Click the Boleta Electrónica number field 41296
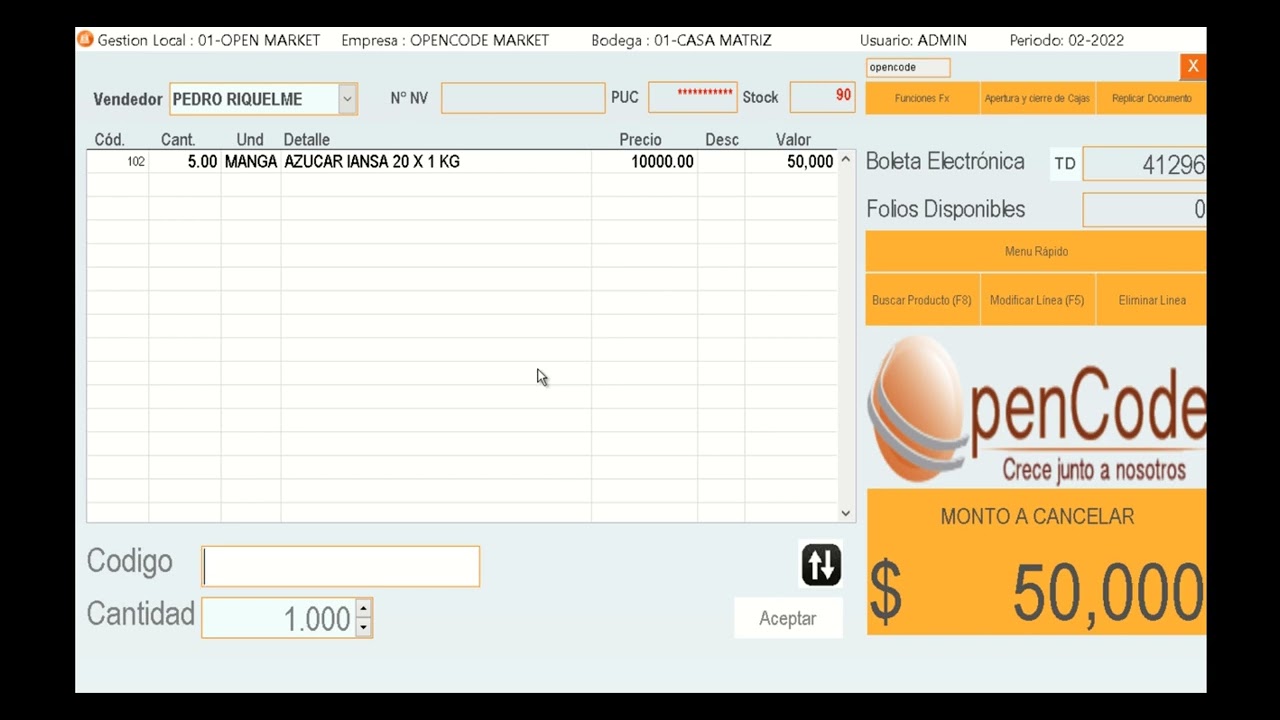Screen dimensions: 1280x720 click(x=1144, y=164)
